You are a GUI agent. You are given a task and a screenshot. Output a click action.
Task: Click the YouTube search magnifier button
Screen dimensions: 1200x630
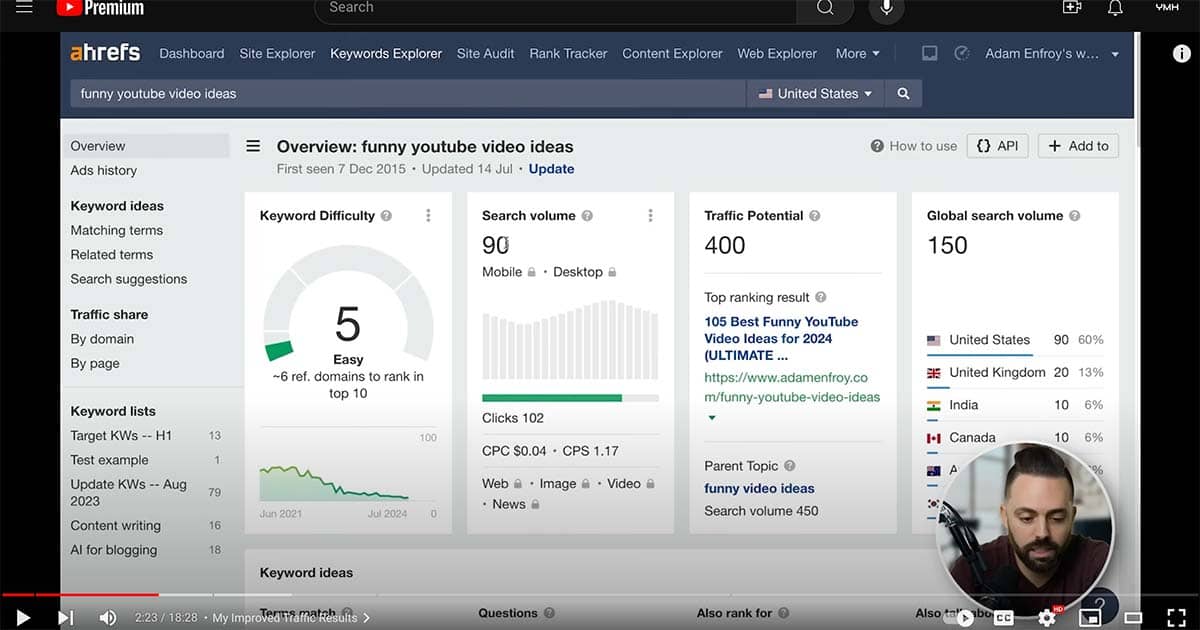coord(825,8)
